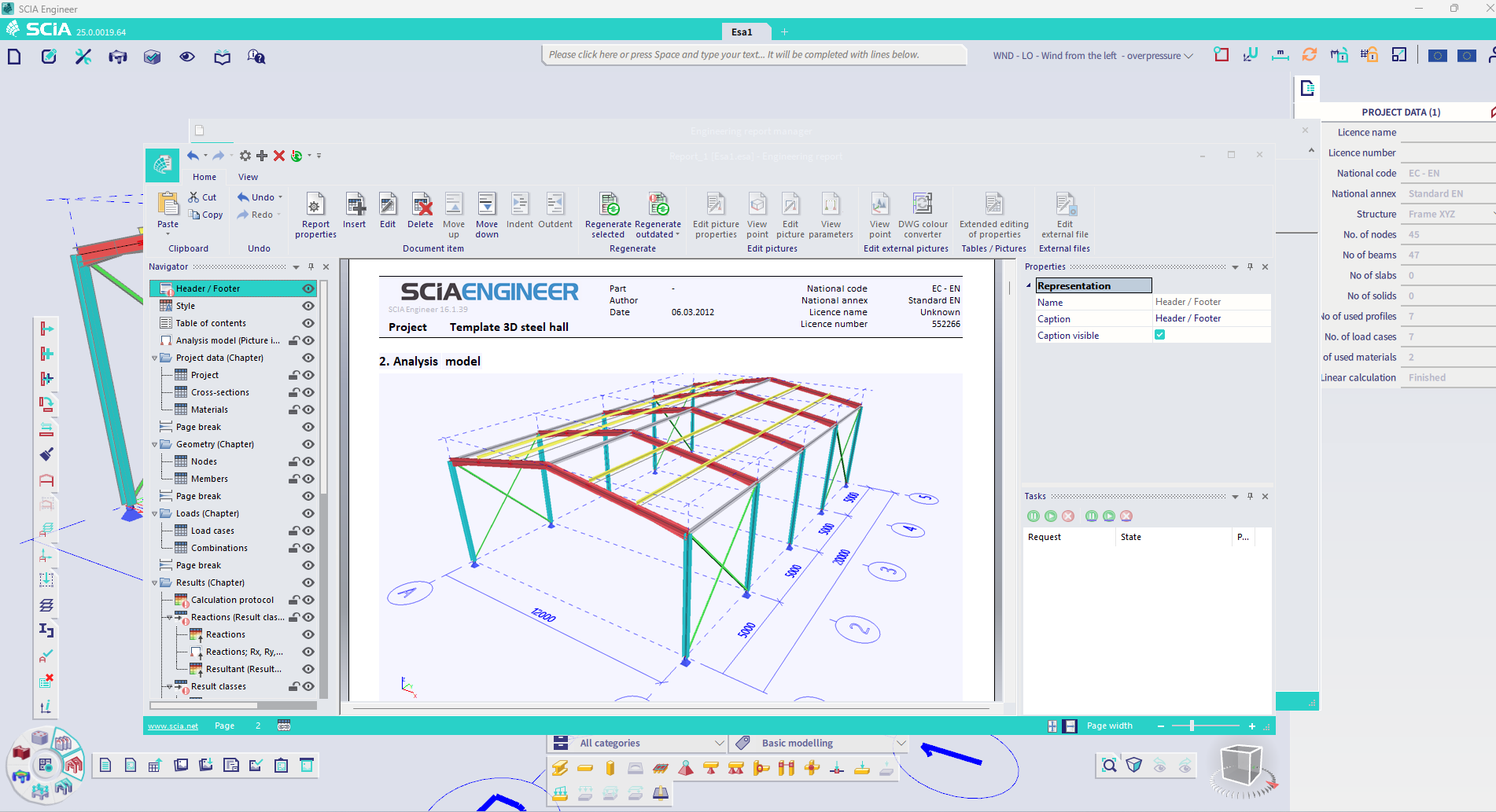Adjust the page zoom slider handle
This screenshot has height=812, width=1496.
tap(1192, 726)
